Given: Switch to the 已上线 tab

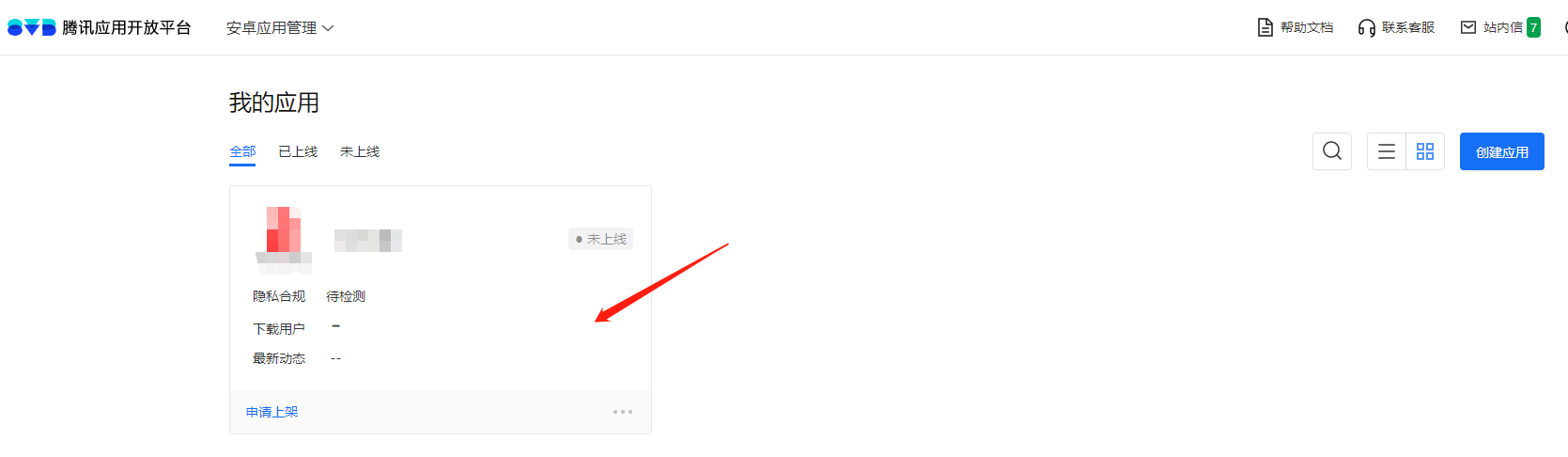Looking at the screenshot, I should point(298,151).
